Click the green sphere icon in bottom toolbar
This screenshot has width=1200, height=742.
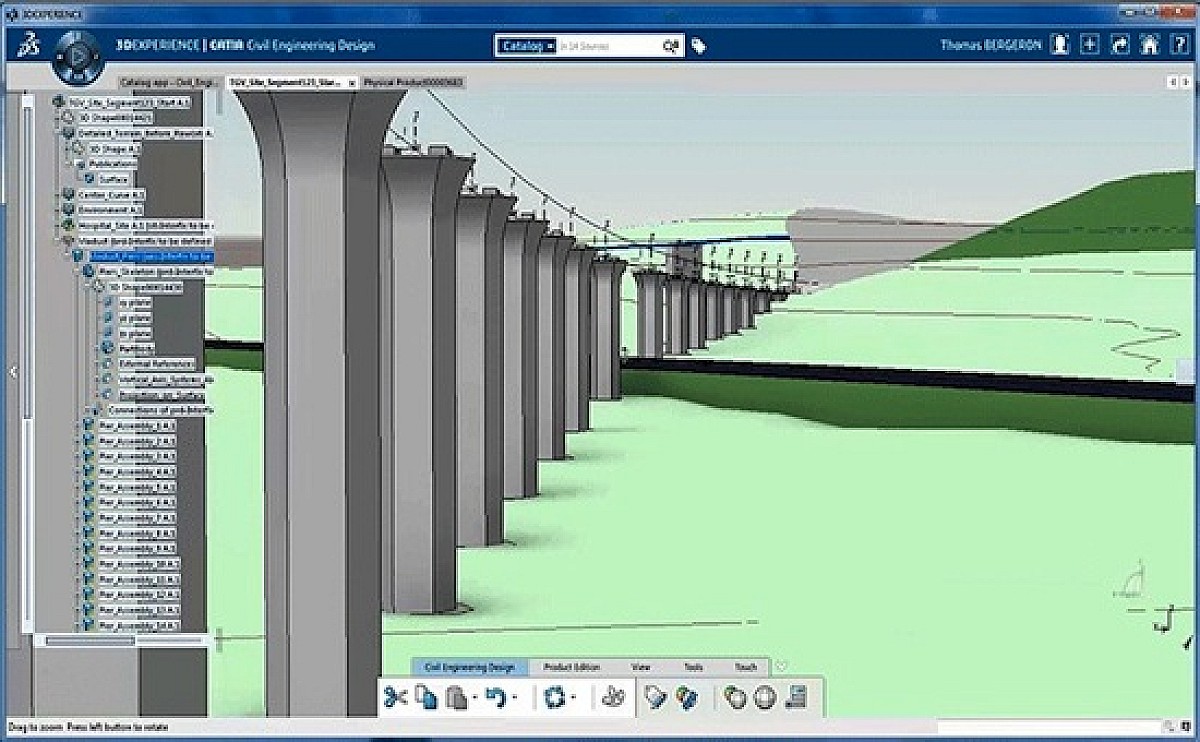tap(735, 697)
